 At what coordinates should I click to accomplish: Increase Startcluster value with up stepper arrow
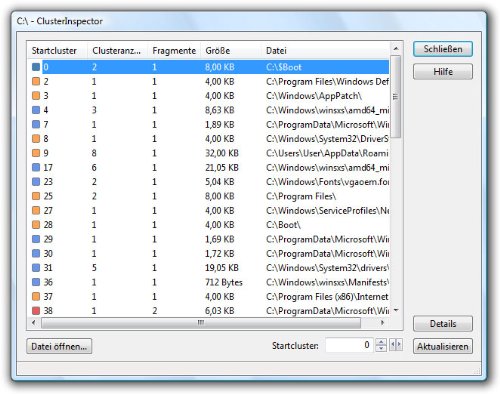point(381,342)
